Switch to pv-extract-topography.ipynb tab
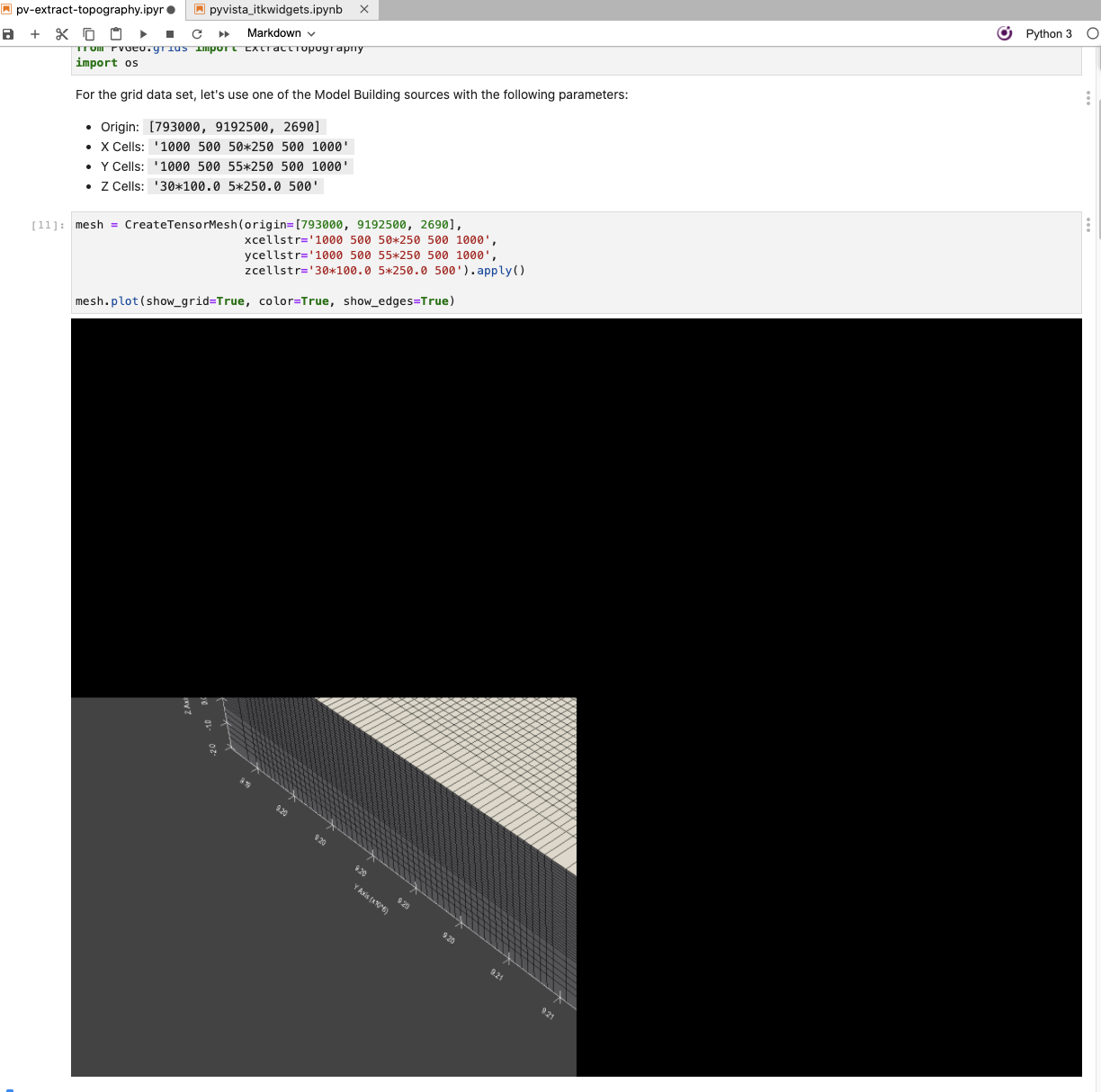The width and height of the screenshot is (1101, 1092). pos(90,10)
